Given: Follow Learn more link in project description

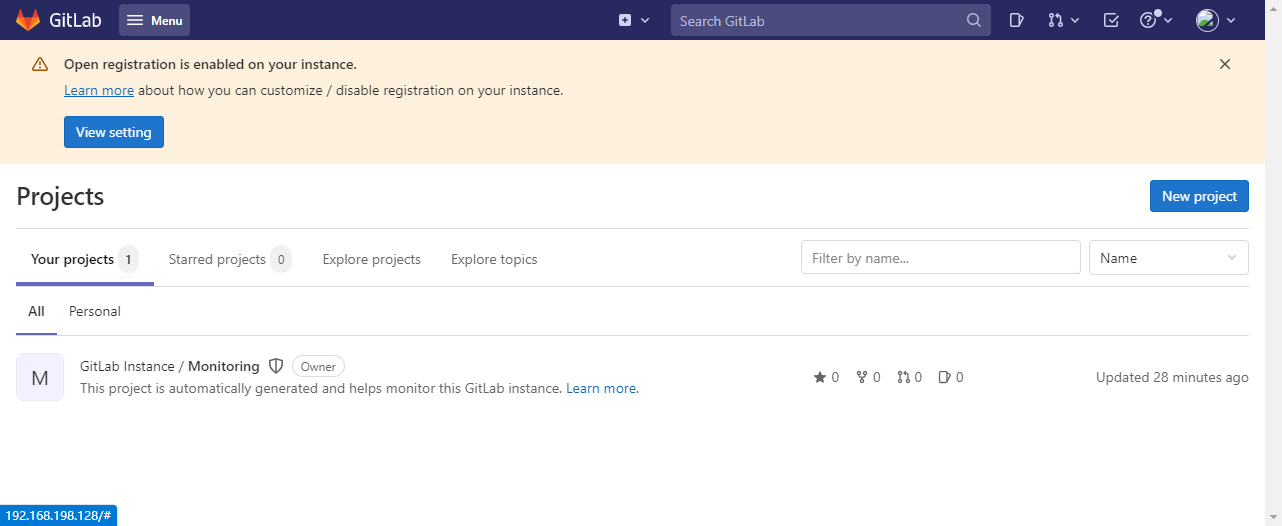Looking at the screenshot, I should 602,388.
